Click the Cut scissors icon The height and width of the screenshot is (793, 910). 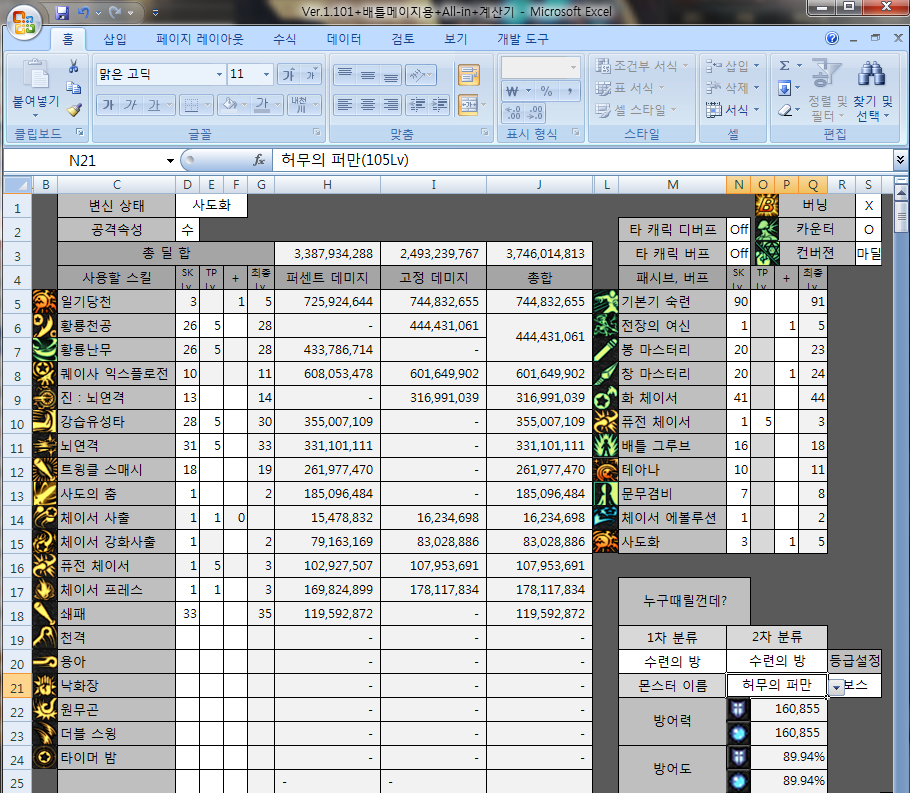coord(73,66)
